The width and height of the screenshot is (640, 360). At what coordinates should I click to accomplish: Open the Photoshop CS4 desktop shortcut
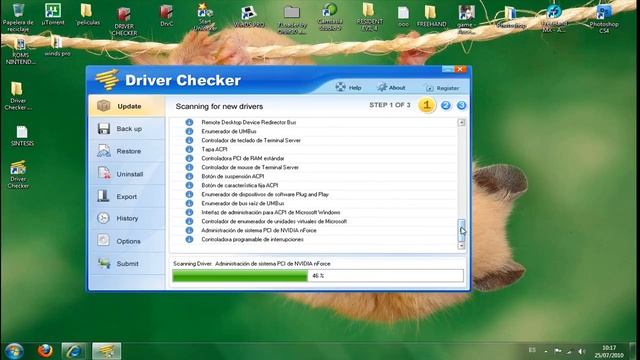coord(604,19)
